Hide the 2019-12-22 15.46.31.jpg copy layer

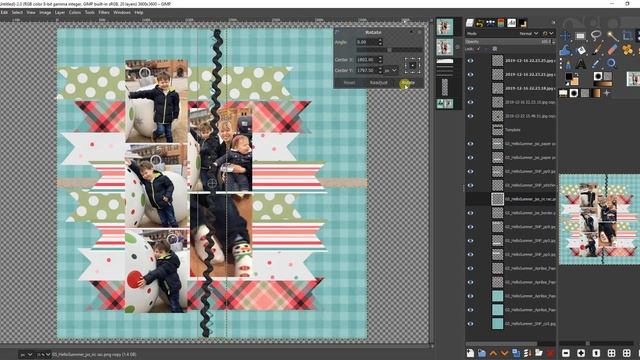470,116
